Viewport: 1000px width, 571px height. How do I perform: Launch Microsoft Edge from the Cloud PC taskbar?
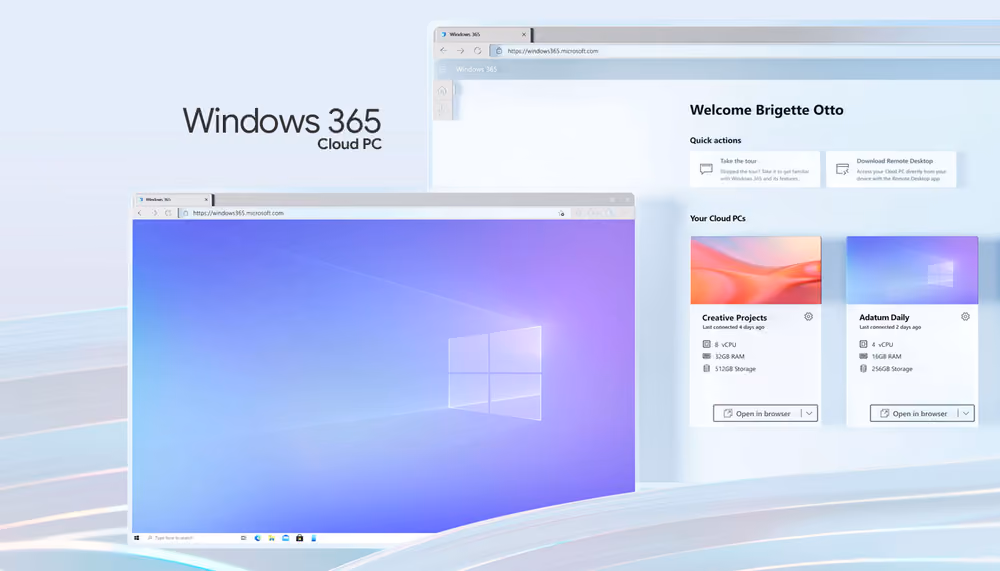click(258, 538)
